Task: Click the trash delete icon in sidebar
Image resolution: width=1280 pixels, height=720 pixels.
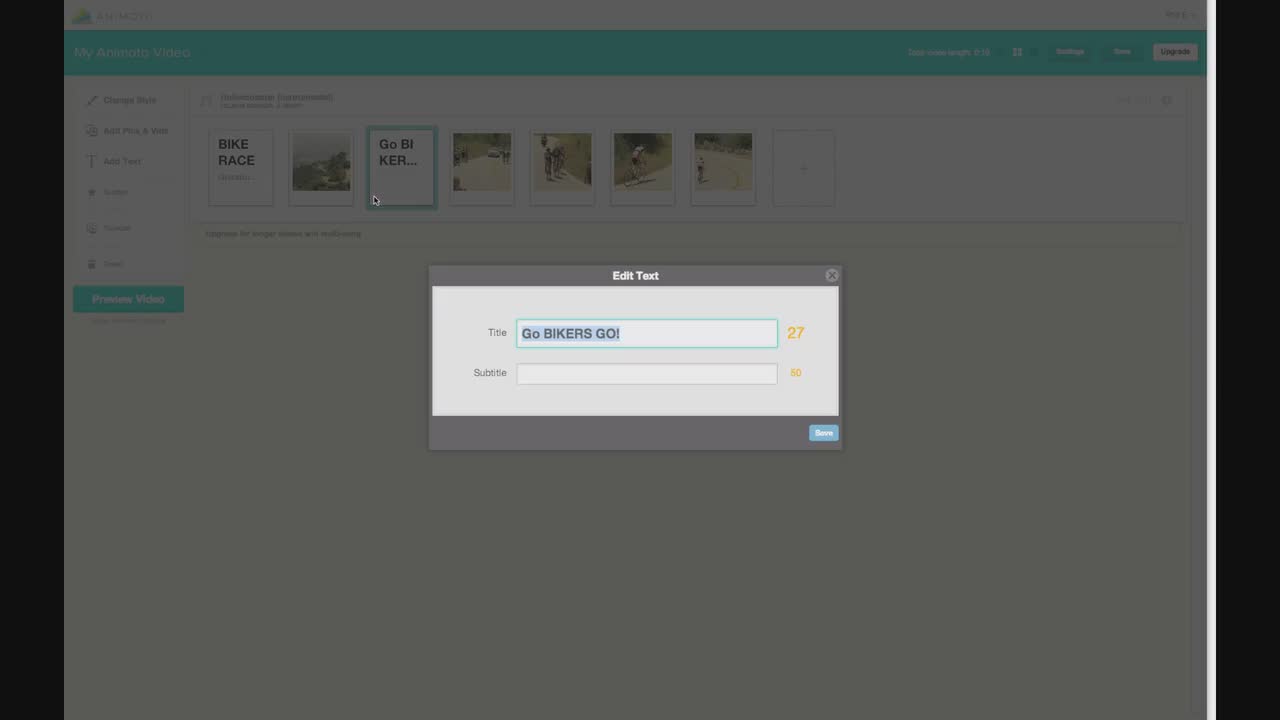Action: [92, 264]
